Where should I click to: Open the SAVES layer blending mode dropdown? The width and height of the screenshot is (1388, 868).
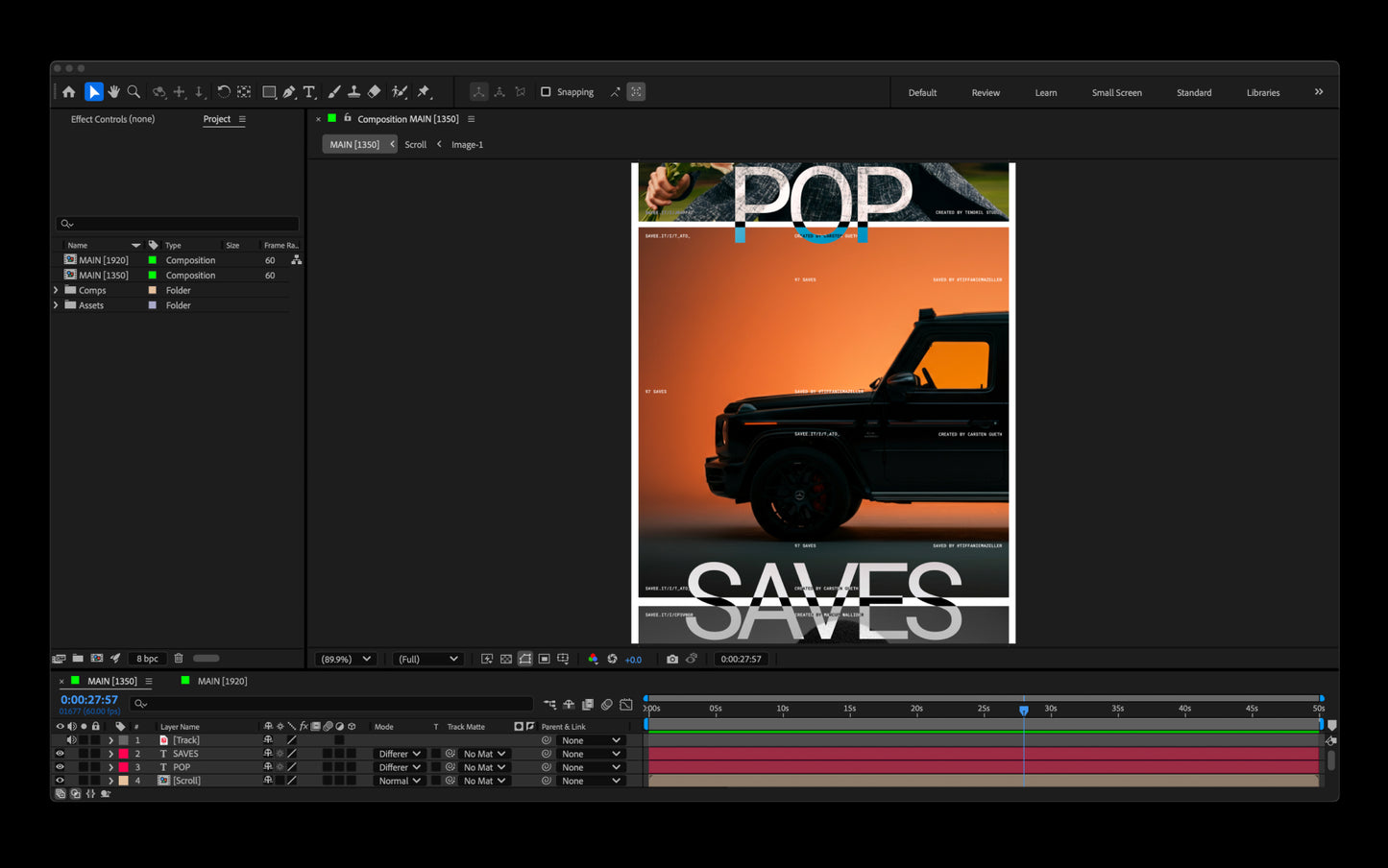(400, 754)
